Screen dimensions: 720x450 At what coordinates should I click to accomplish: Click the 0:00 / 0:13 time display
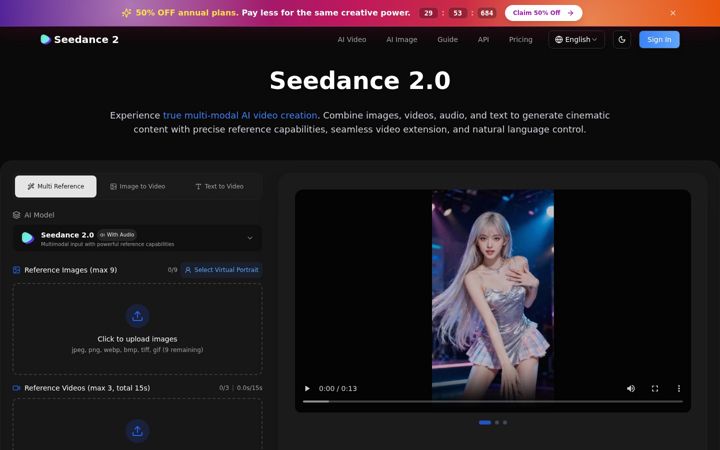pos(338,388)
